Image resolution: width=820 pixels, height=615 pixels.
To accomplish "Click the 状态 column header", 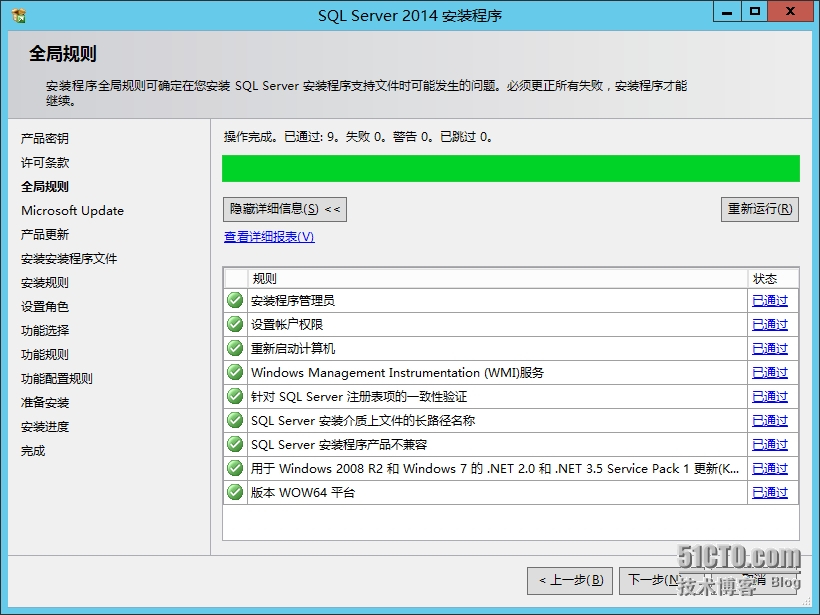I will pos(773,279).
